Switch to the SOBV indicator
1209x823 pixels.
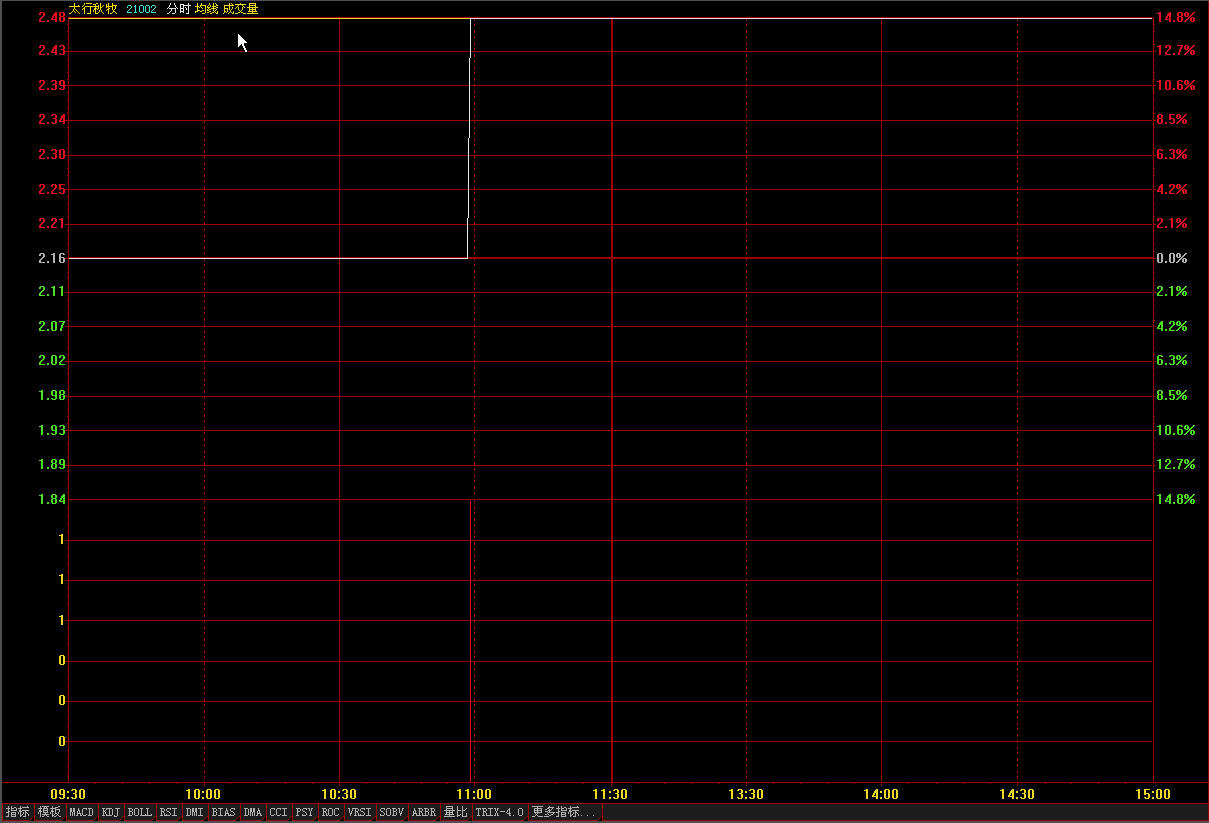pyautogui.click(x=392, y=812)
